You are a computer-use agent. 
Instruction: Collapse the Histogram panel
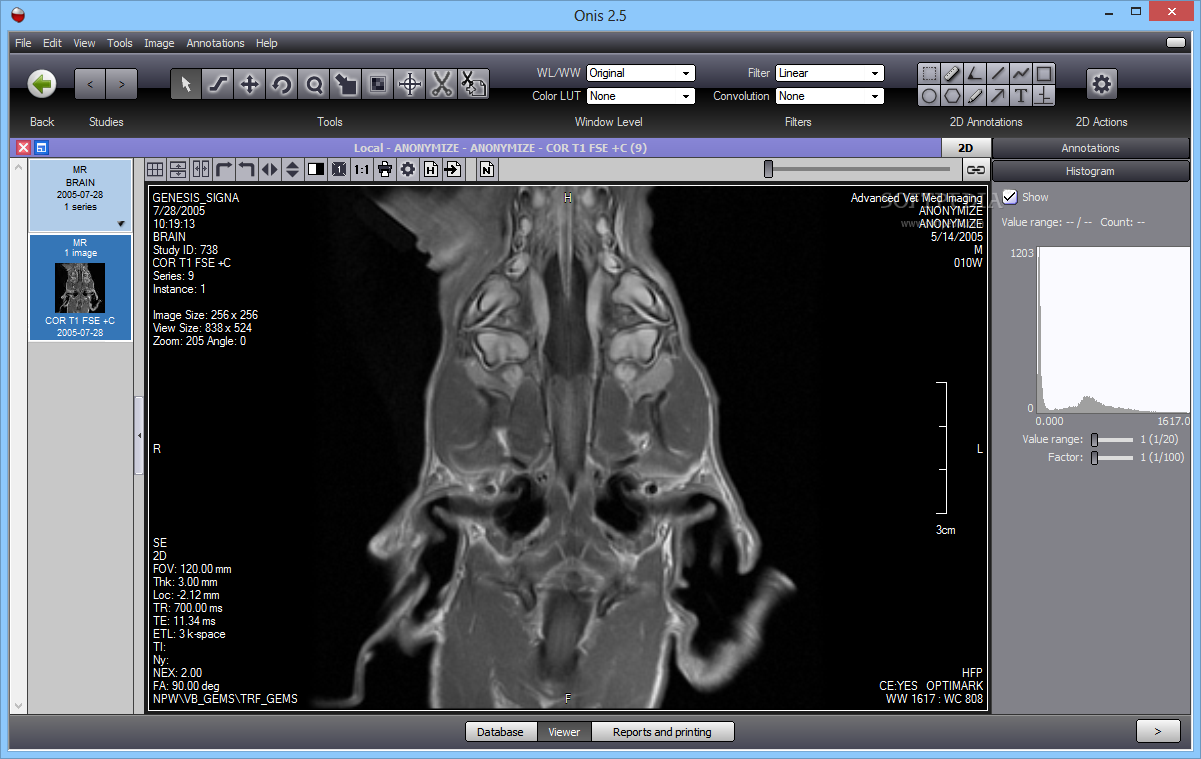pos(1090,171)
